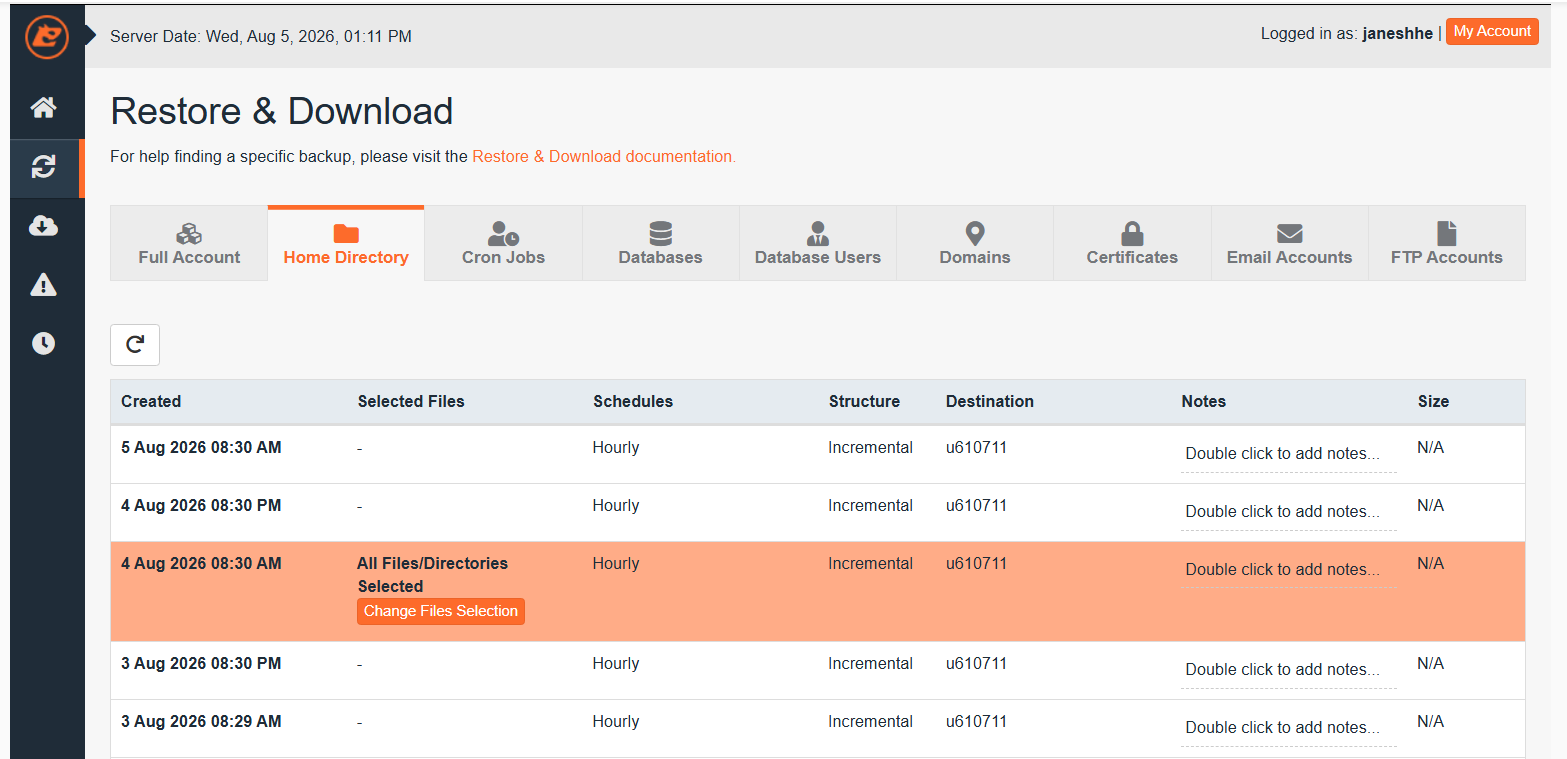Click "Incremental" in the 4 Aug 08:30 PM row
Image resolution: width=1567 pixels, height=759 pixels.
pyautogui.click(x=870, y=506)
